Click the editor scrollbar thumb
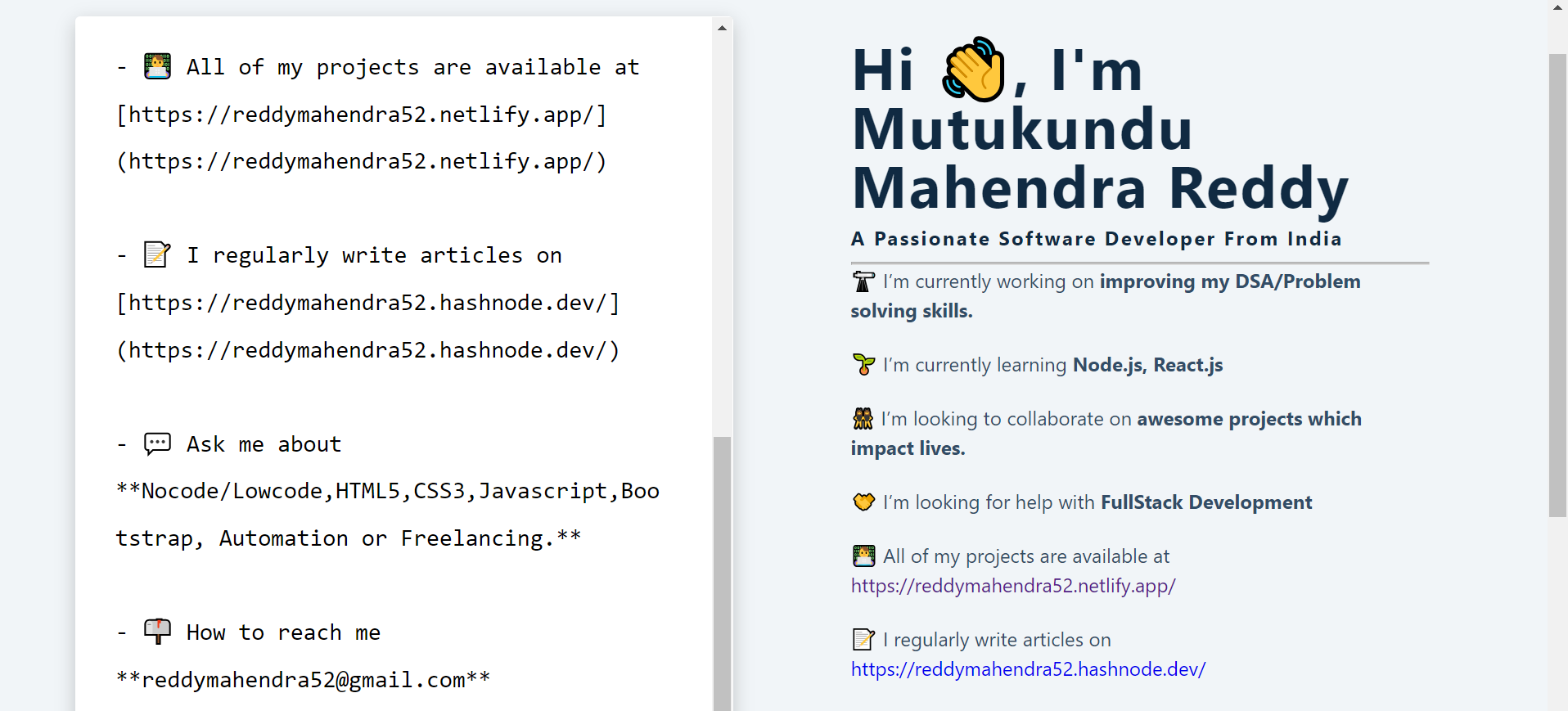The height and width of the screenshot is (711, 1568). (x=722, y=573)
